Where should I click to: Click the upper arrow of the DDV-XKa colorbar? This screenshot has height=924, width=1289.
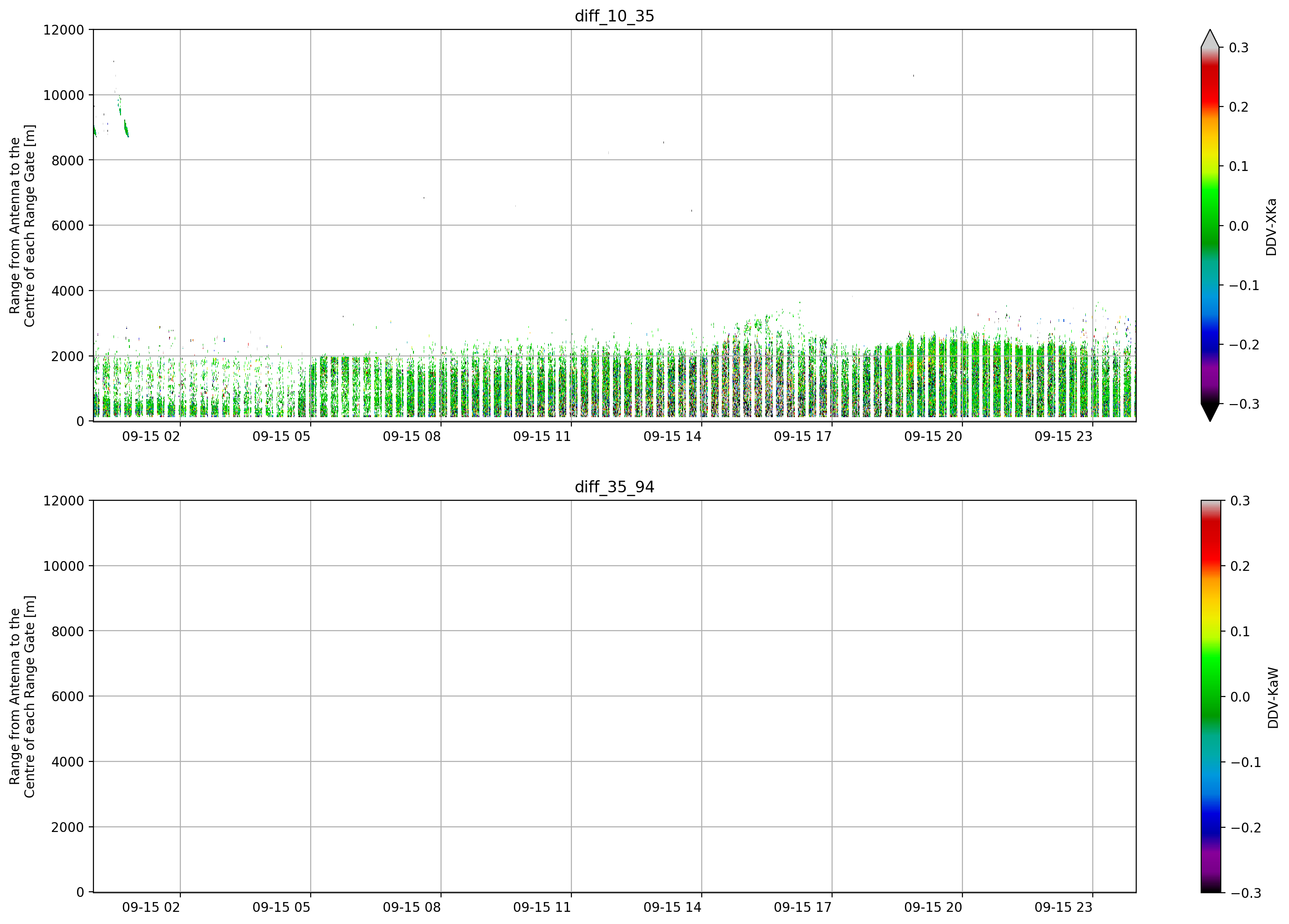click(1210, 39)
